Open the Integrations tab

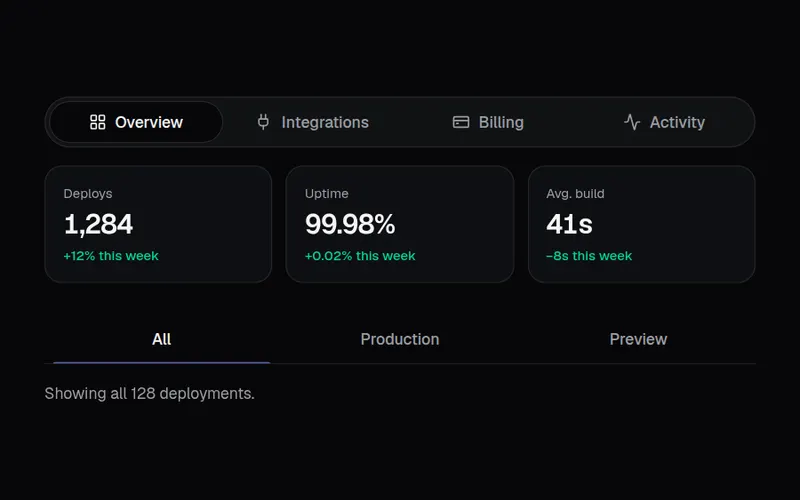[x=312, y=122]
